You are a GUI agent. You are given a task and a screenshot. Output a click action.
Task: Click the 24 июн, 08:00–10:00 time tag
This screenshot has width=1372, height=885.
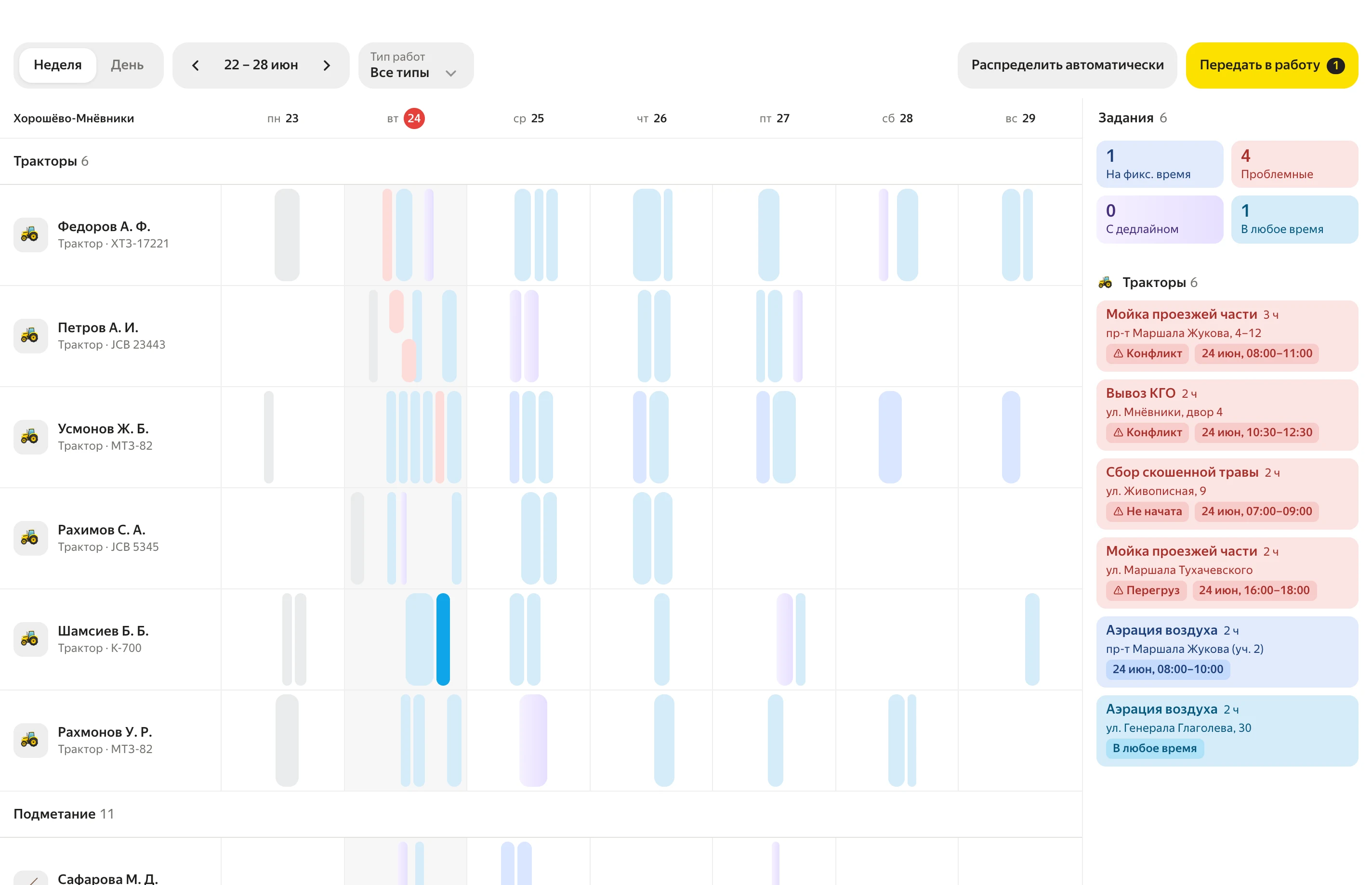[1167, 669]
